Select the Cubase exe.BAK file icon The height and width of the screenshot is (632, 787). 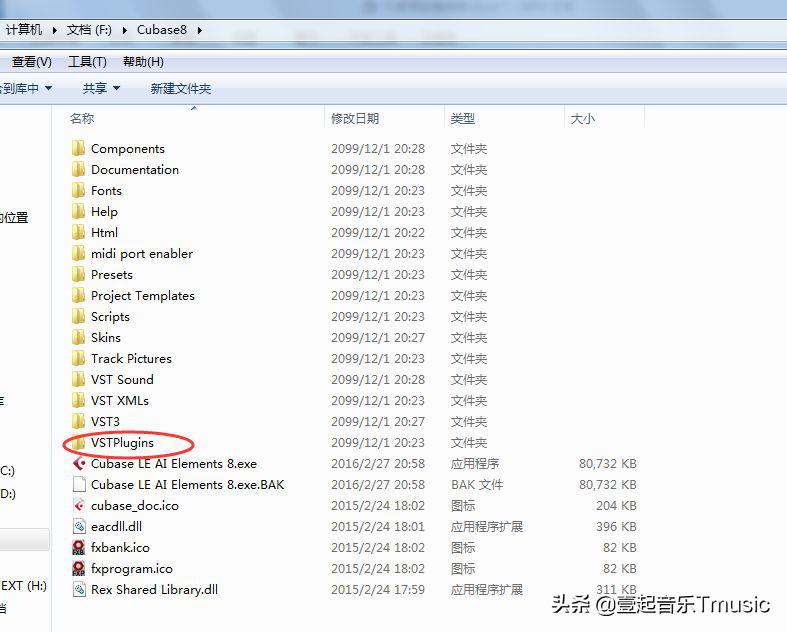[x=79, y=484]
